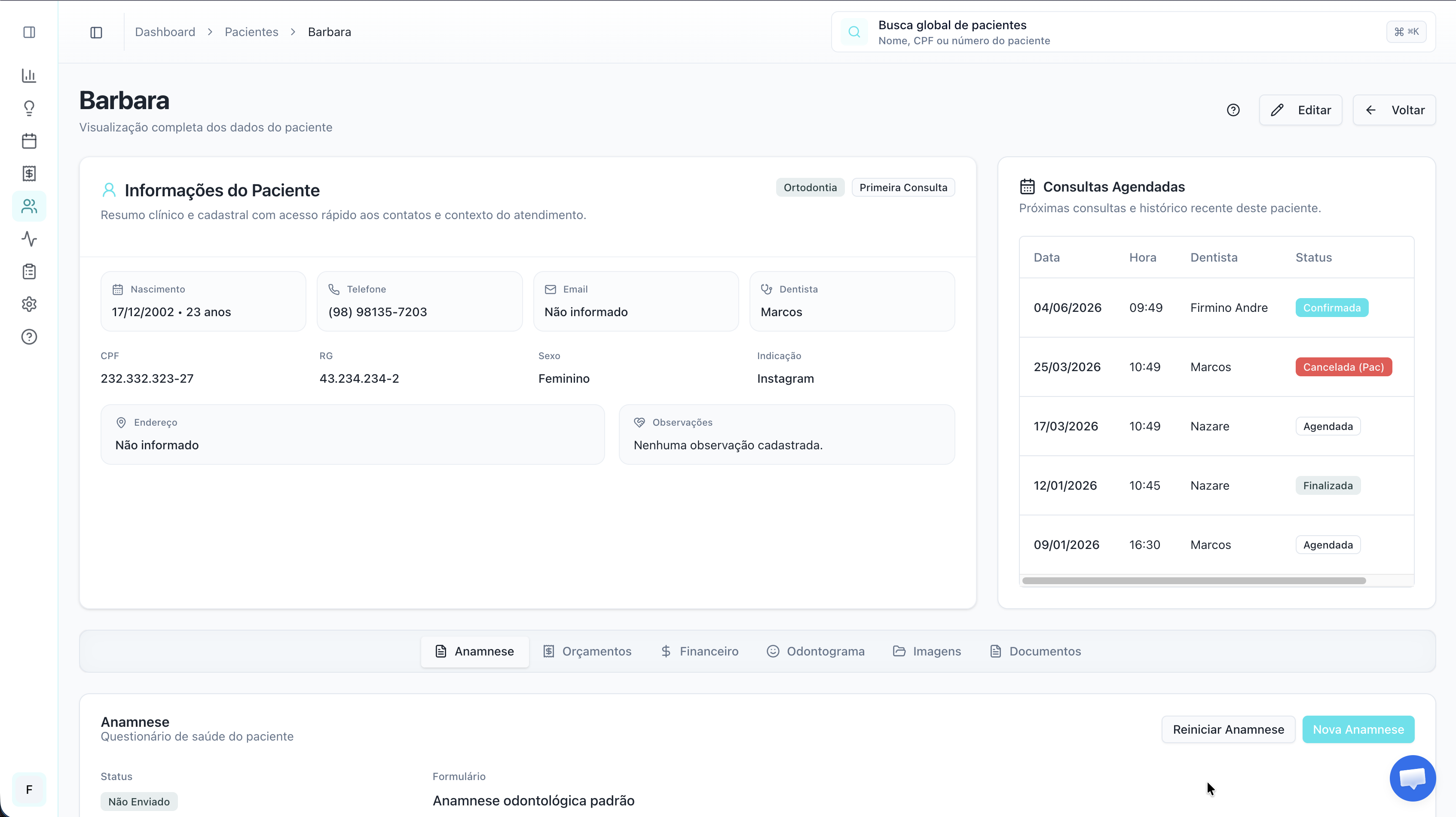This screenshot has height=817, width=1456.
Task: Click the Anamnese odontológica padrão form name
Action: point(533,801)
